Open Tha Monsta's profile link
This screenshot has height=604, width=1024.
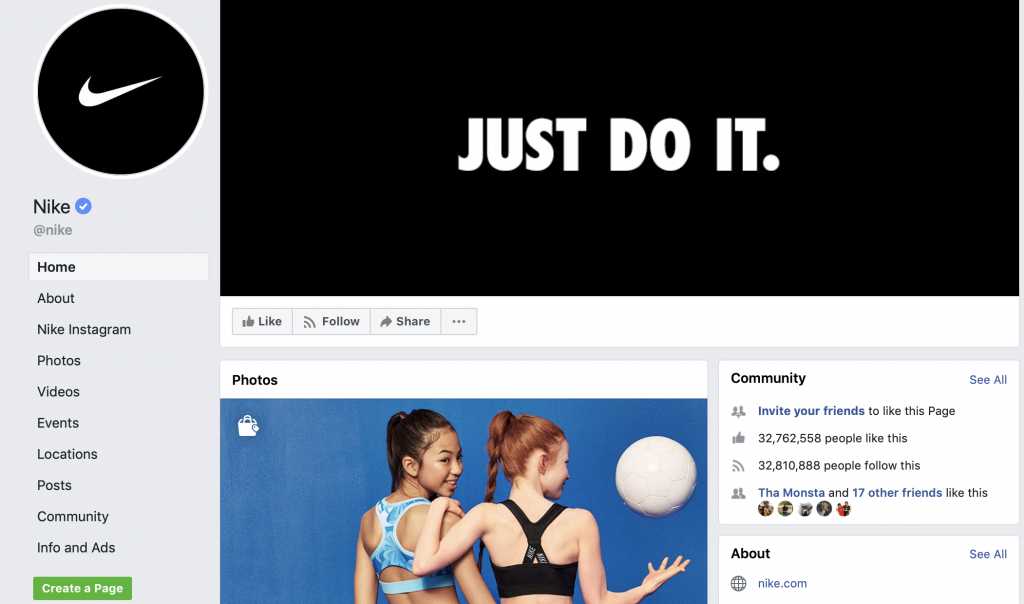click(791, 493)
